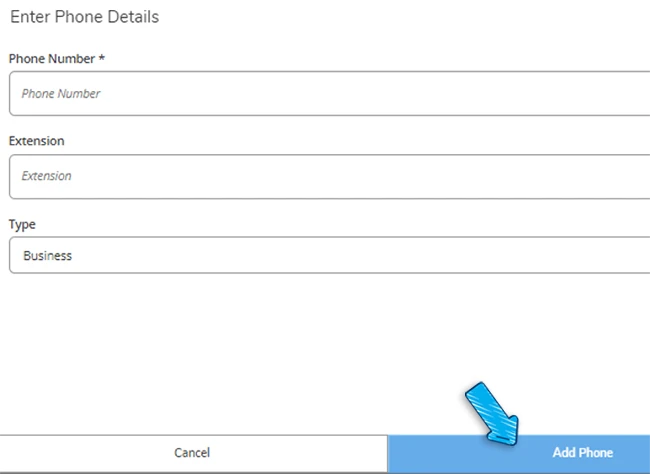Click the Type field label
The width and height of the screenshot is (650, 474).
tap(22, 225)
